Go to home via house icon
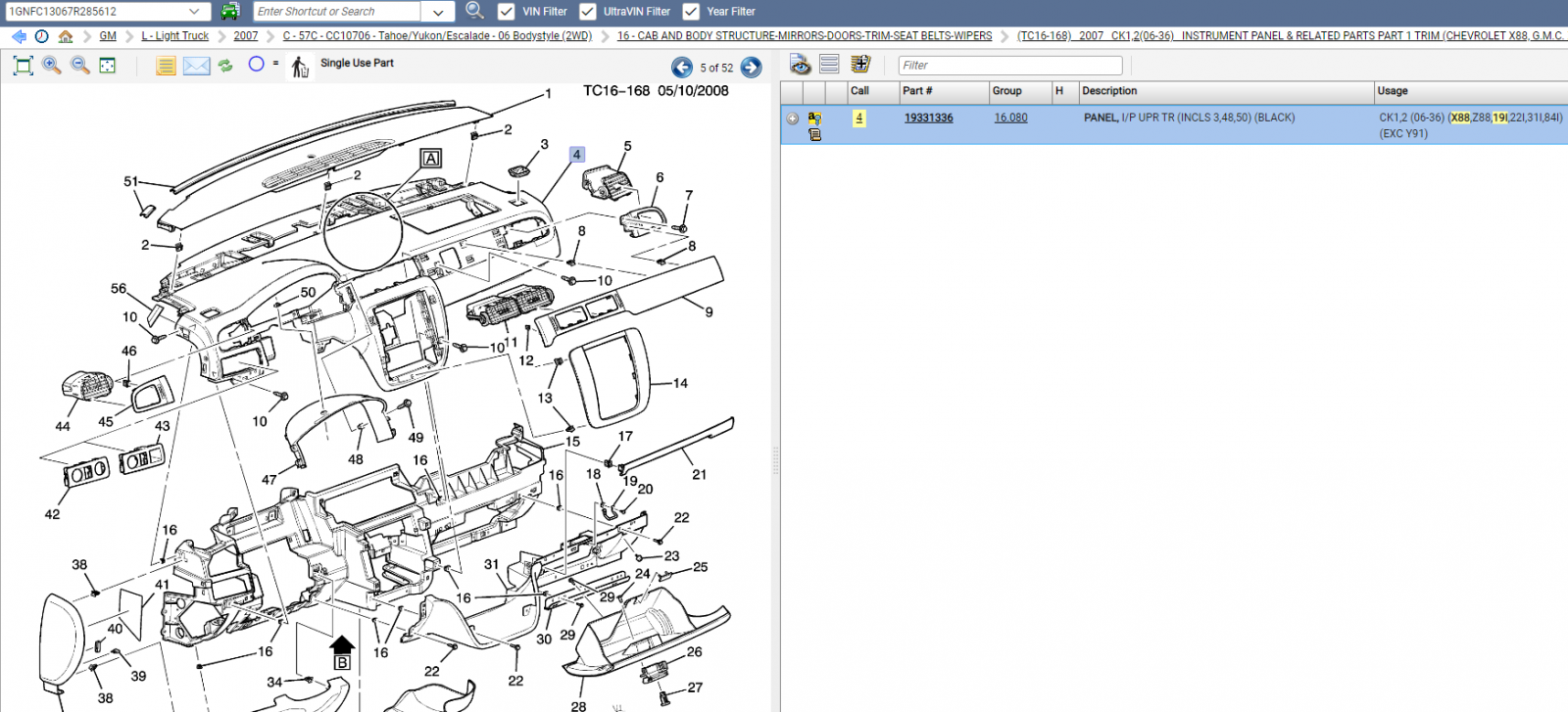The image size is (1568, 712). 66,36
